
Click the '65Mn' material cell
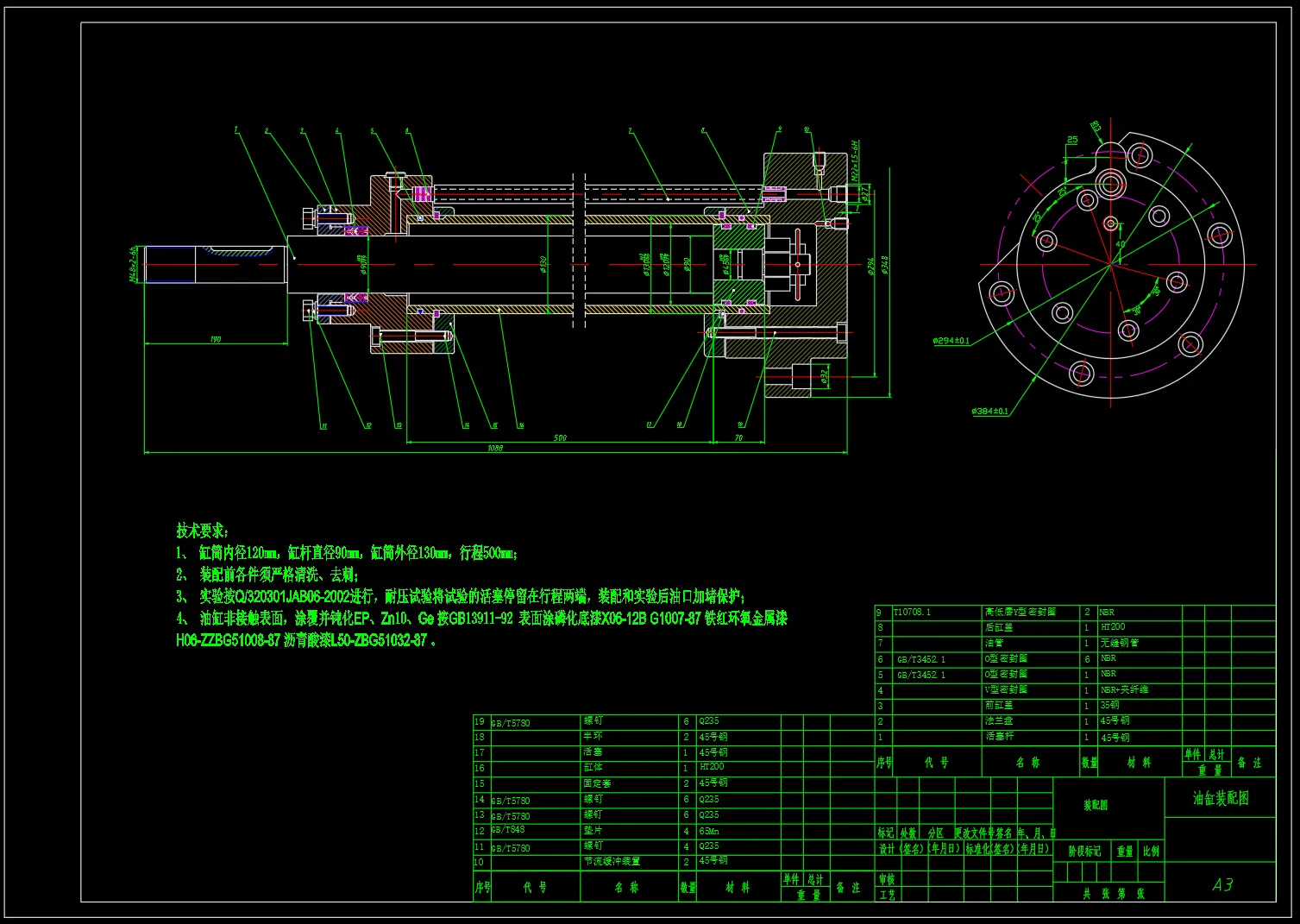pyautogui.click(x=709, y=831)
